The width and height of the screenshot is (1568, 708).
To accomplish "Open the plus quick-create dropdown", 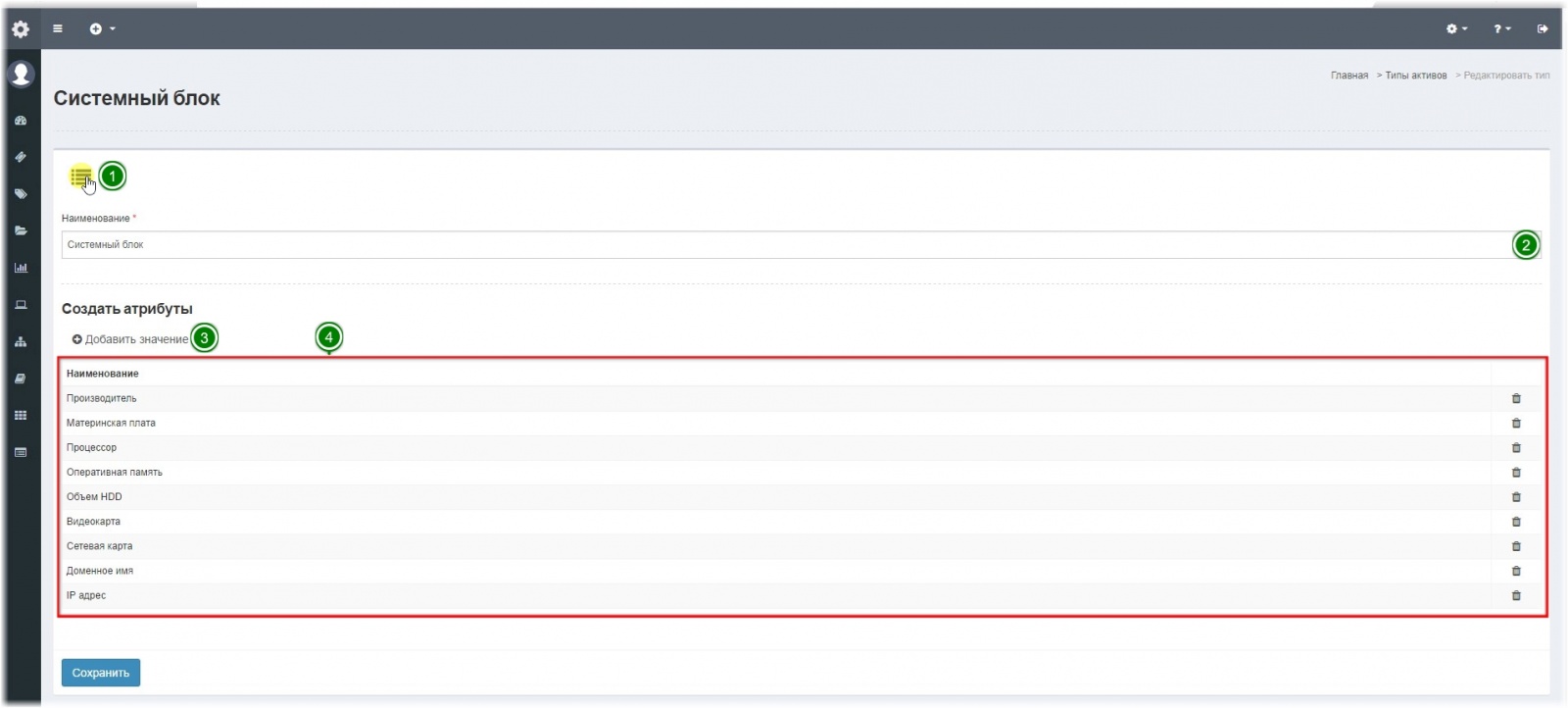I will click(x=102, y=28).
